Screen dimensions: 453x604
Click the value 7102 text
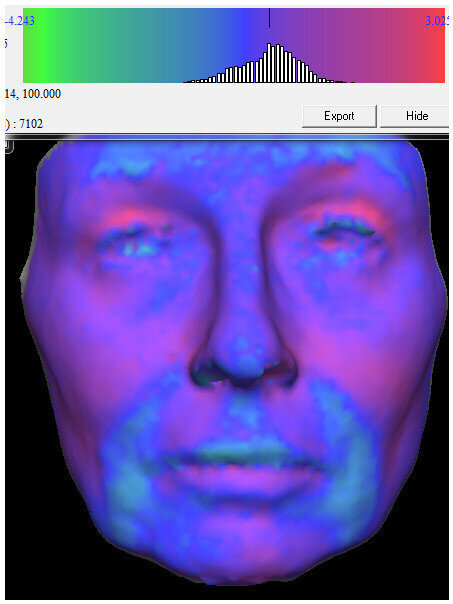(31, 124)
